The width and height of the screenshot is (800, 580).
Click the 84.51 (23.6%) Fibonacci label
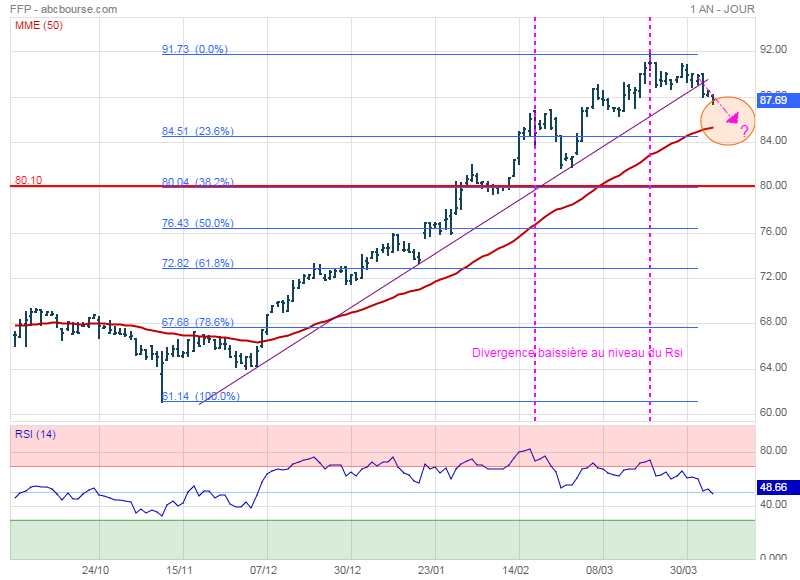tap(198, 131)
